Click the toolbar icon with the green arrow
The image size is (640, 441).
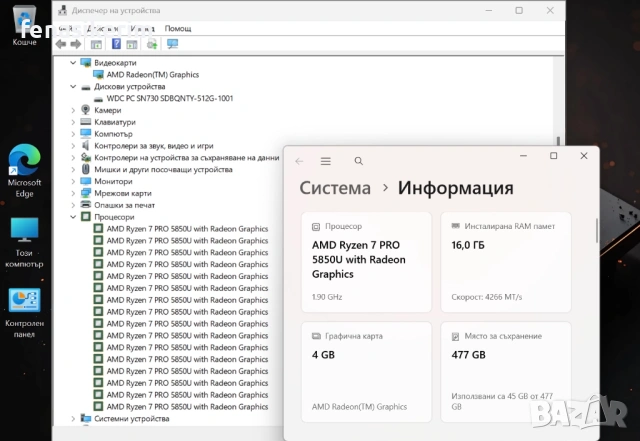pos(152,44)
